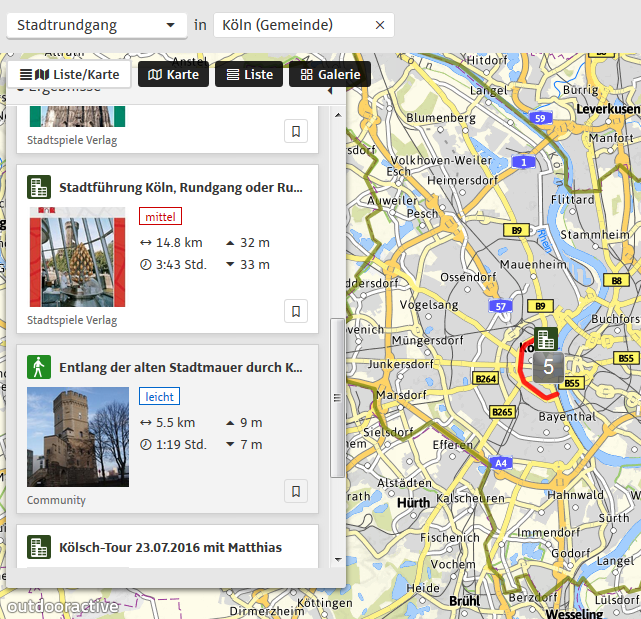
Task: Click Ossendorf label on the map
Action: (x=468, y=277)
